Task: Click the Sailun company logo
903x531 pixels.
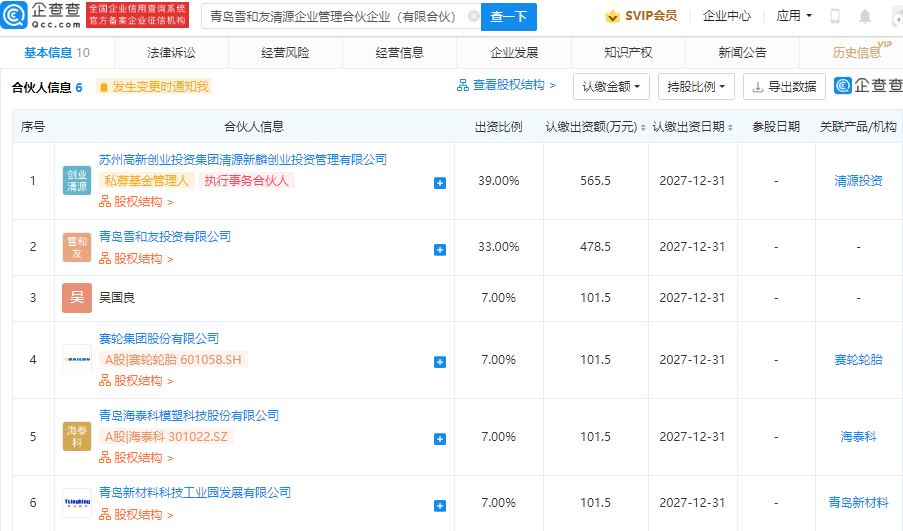Action: (x=77, y=359)
